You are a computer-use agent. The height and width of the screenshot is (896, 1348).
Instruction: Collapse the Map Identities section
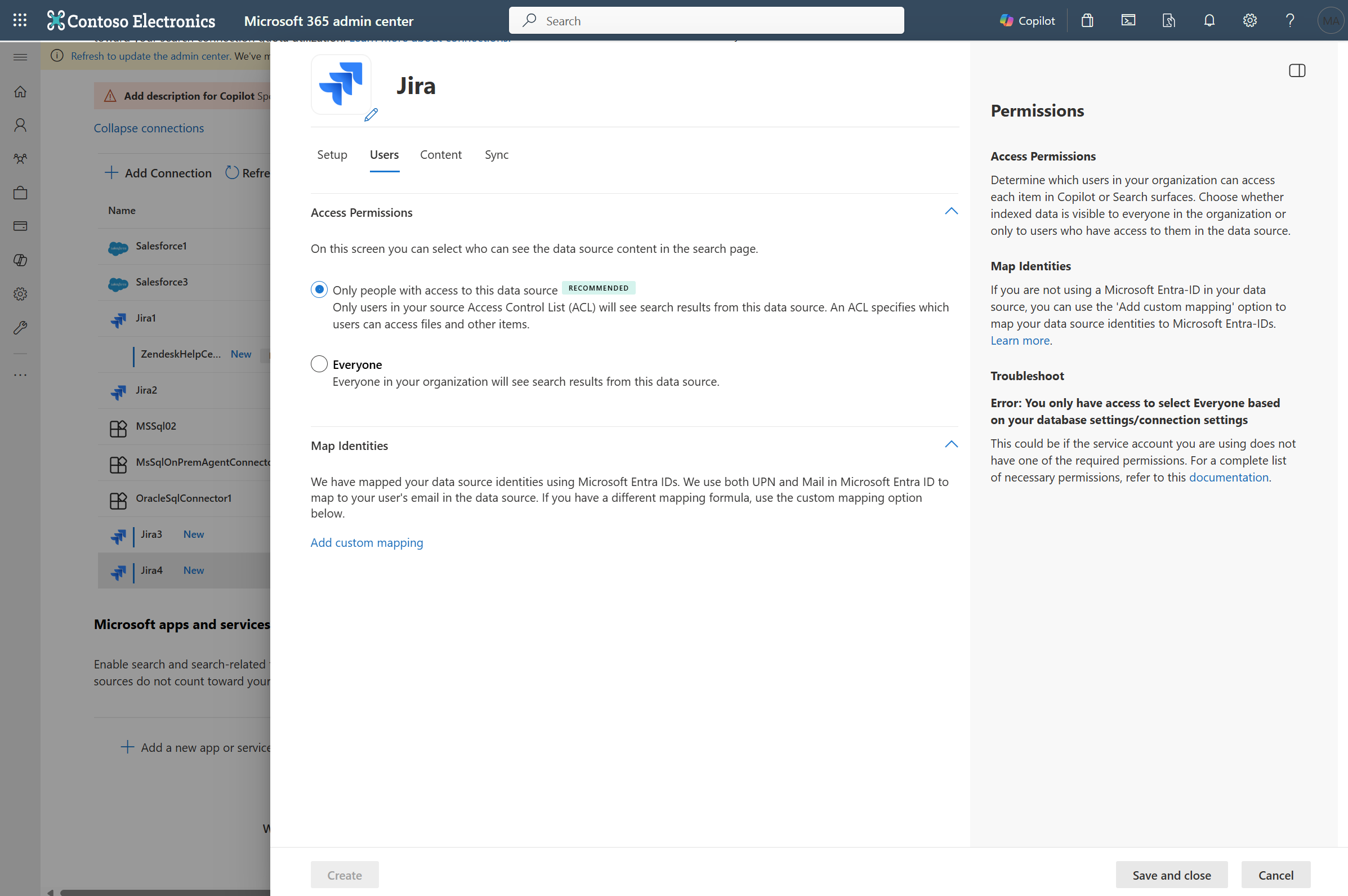pos(950,444)
